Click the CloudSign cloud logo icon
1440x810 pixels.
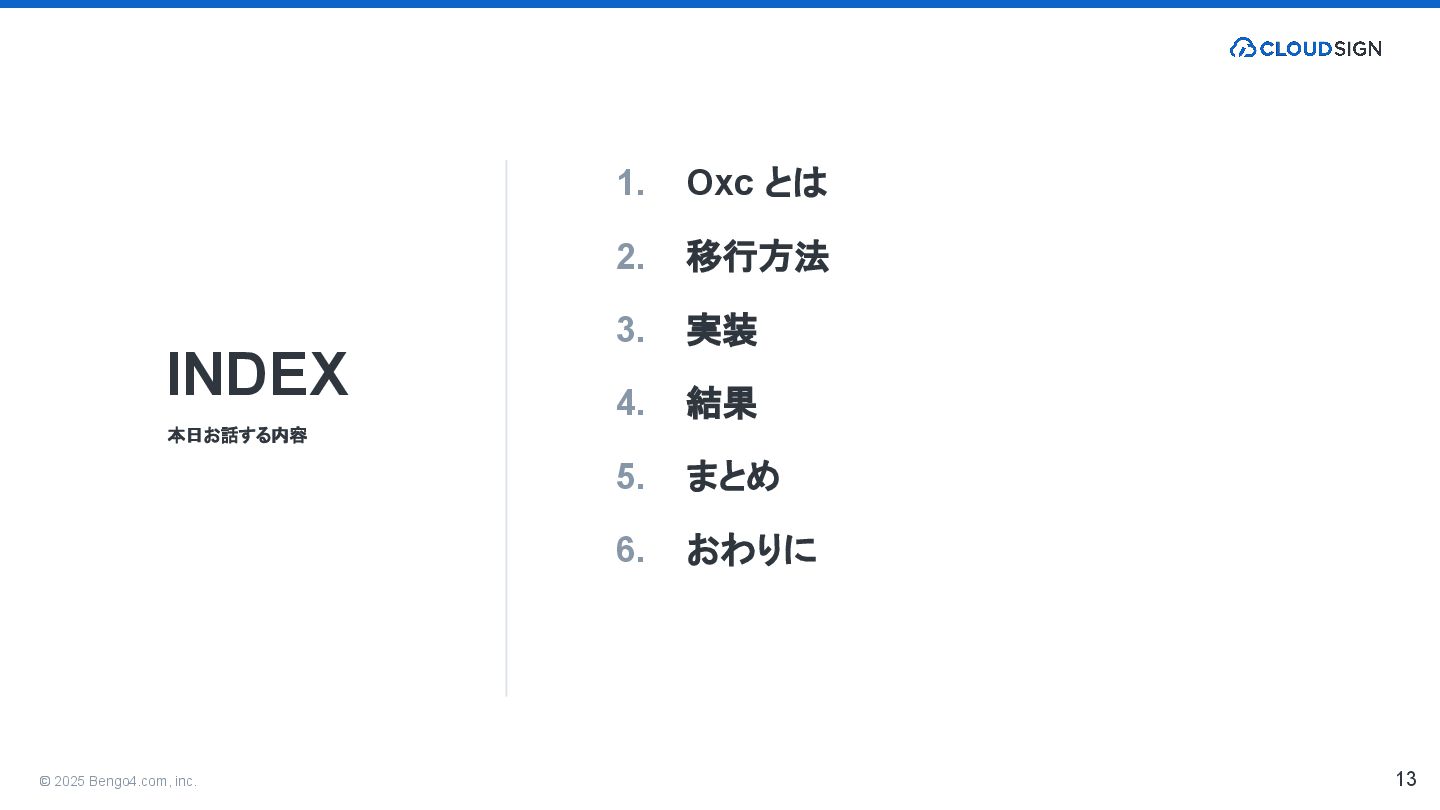click(1242, 48)
